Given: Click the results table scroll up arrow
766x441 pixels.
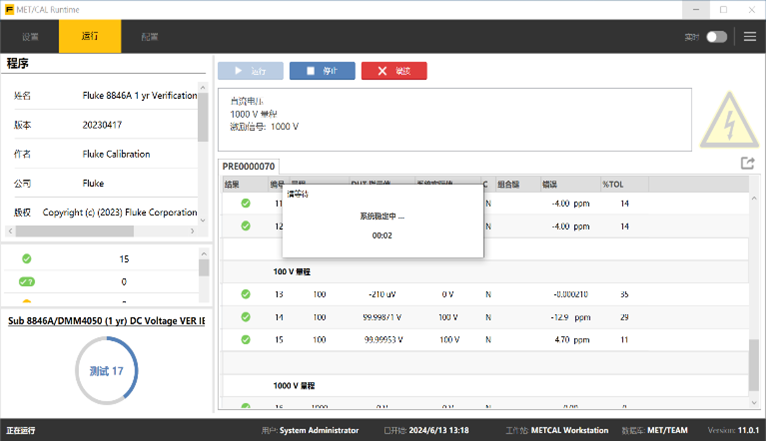Looking at the screenshot, I should pos(754,198).
